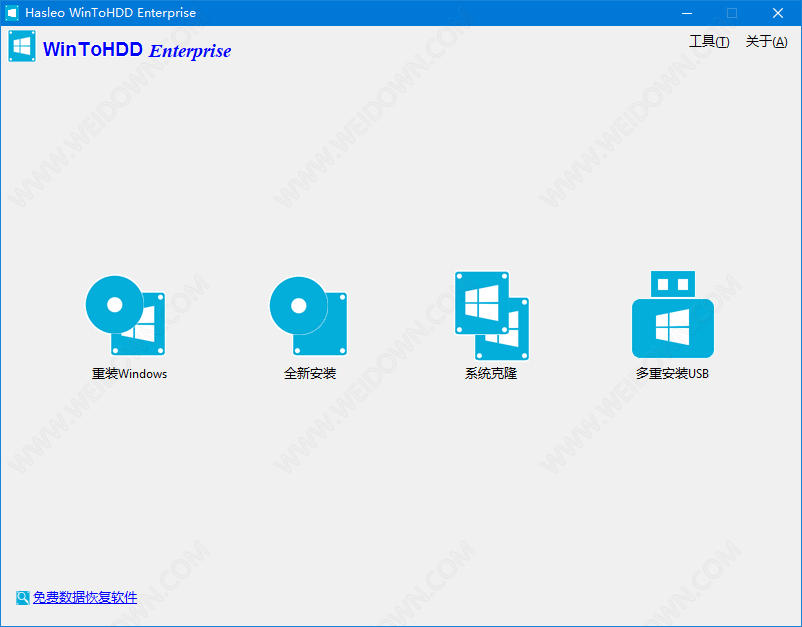Follow the 免费数据恢复软件 link

click(x=85, y=597)
